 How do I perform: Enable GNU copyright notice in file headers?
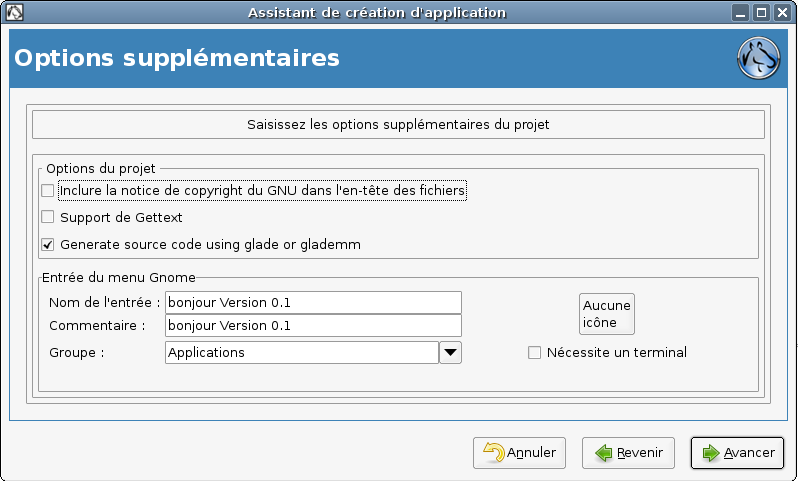point(48,190)
